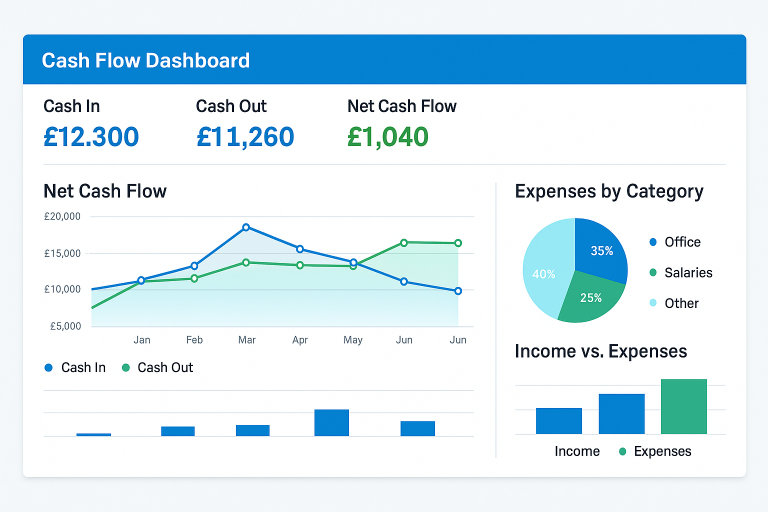
Task: Select the 25% Salaries pie slice
Action: pyautogui.click(x=589, y=299)
